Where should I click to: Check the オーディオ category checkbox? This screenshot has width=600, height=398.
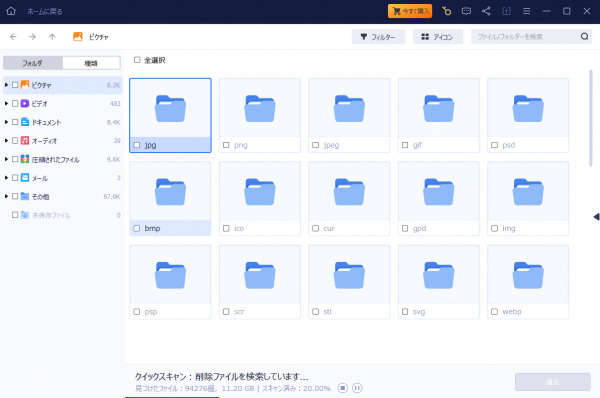coord(15,140)
